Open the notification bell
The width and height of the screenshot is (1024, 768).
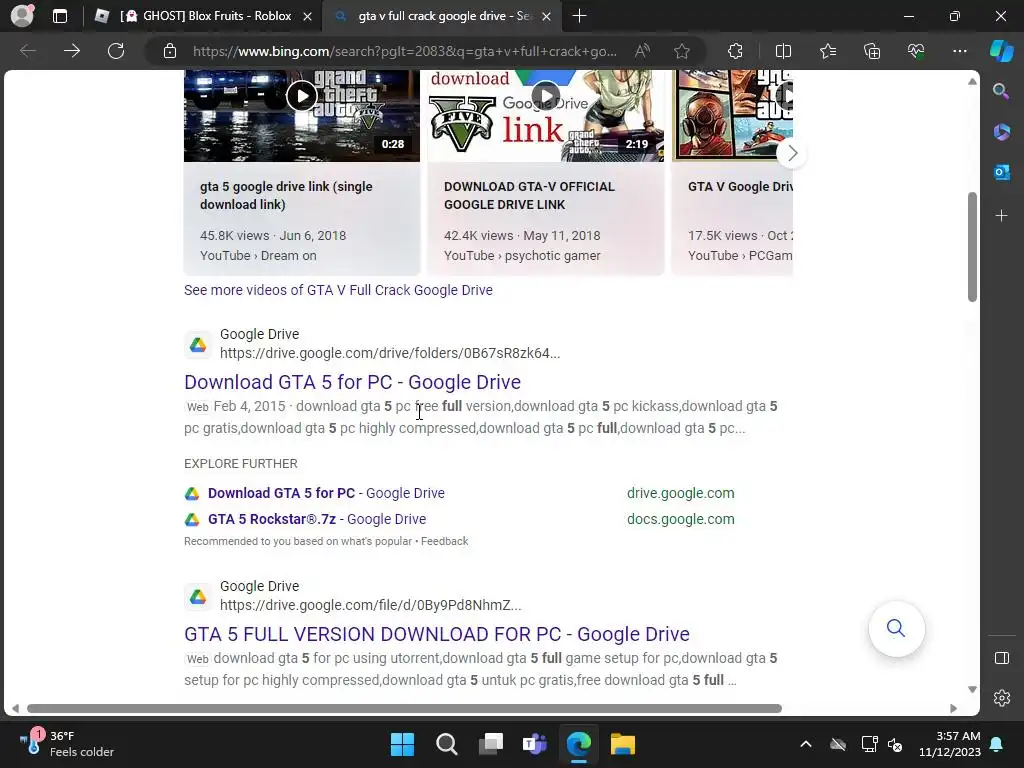pyautogui.click(x=997, y=744)
